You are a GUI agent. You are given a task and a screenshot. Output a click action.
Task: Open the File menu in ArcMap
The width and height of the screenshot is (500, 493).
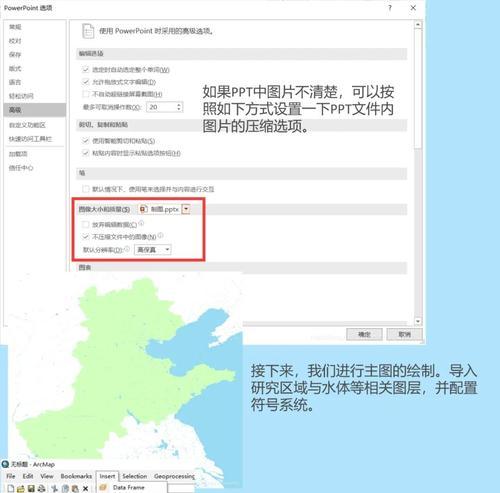tap(11, 476)
